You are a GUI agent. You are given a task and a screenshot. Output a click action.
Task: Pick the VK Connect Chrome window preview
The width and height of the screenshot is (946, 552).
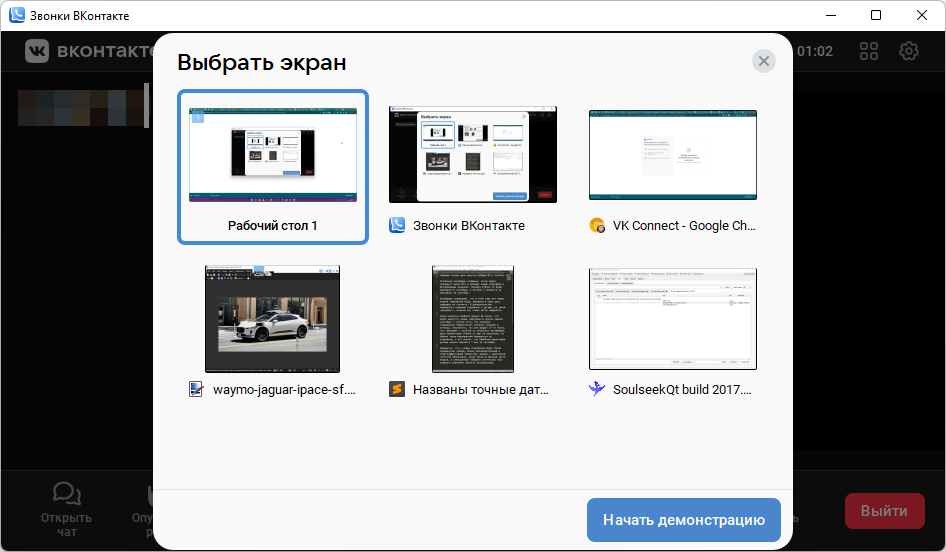click(672, 154)
